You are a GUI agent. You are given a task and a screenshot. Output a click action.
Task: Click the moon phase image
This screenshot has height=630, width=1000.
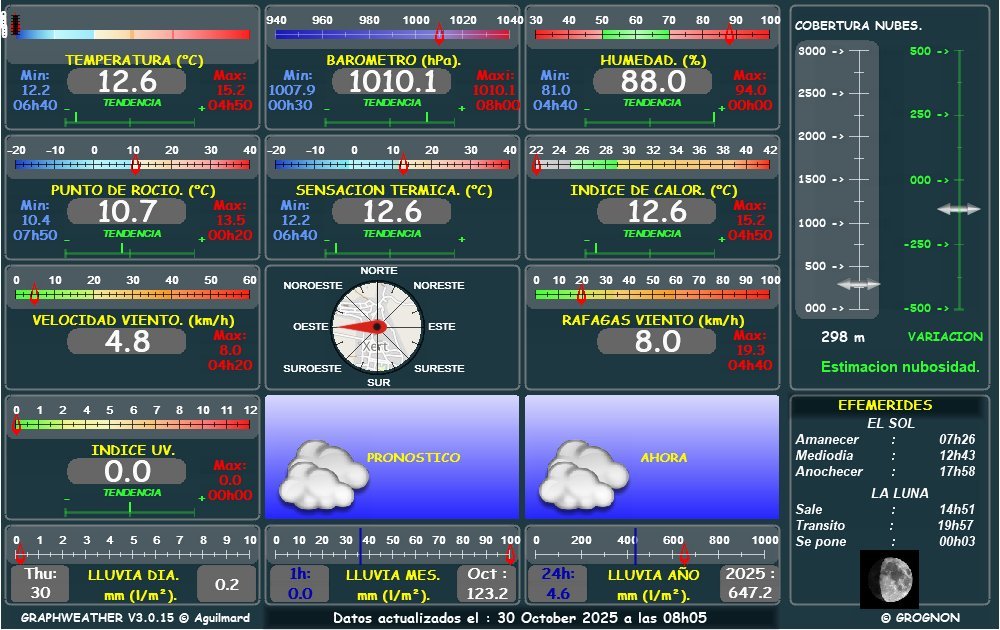(x=889, y=579)
